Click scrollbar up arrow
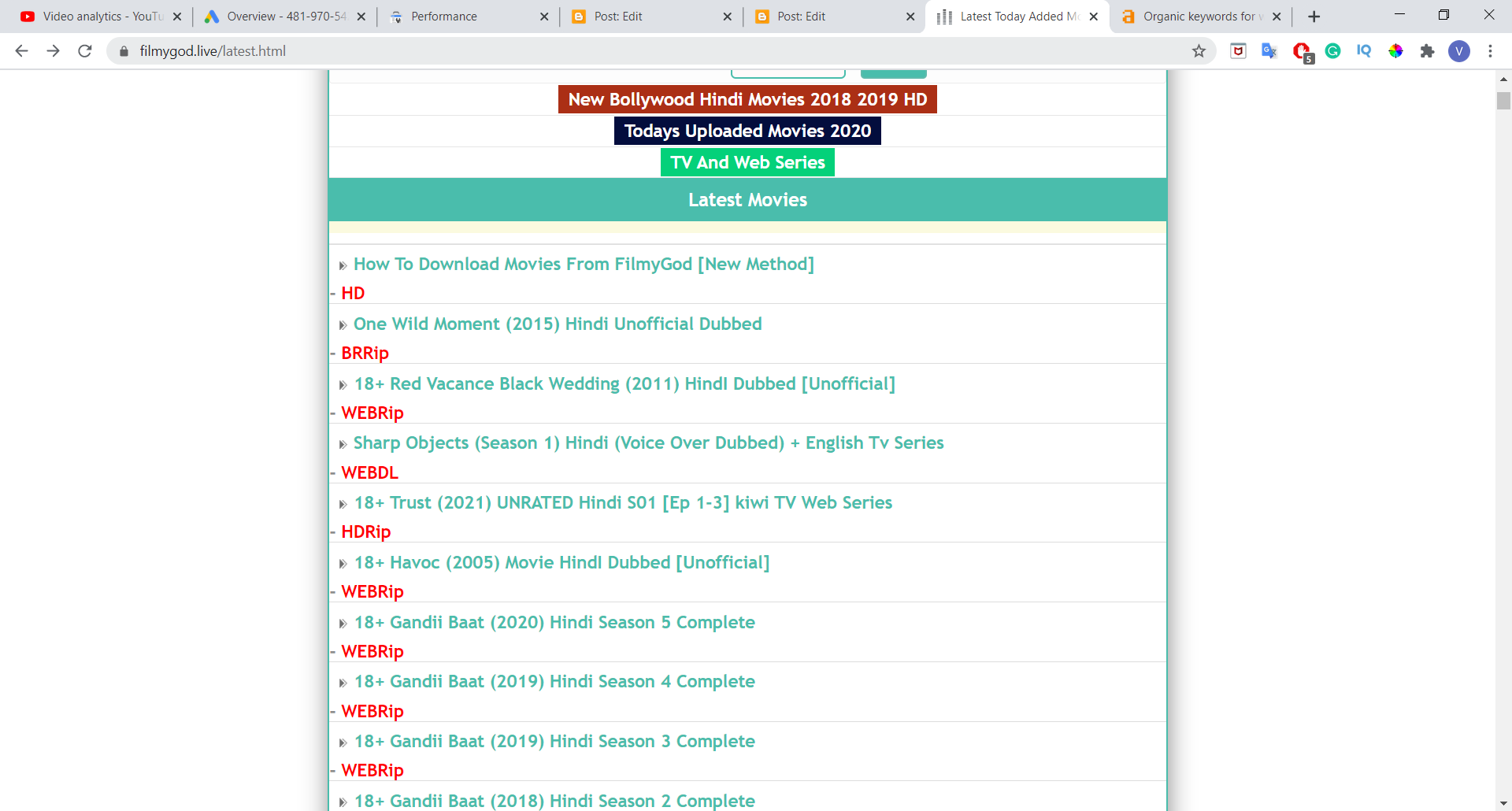1512x811 pixels. click(x=1503, y=79)
